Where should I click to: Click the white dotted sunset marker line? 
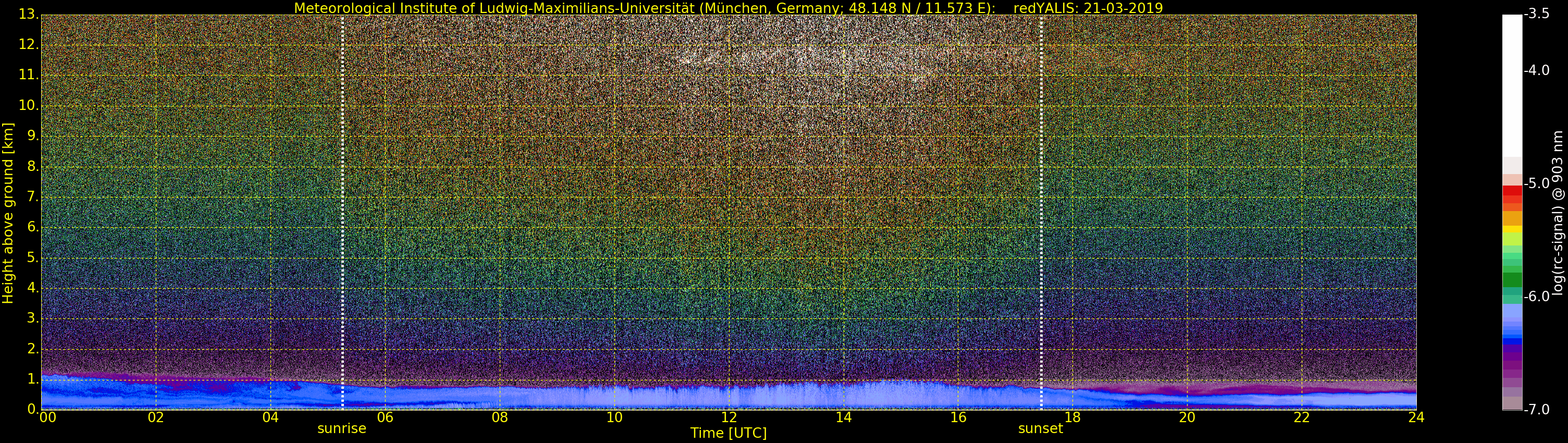click(x=1042, y=211)
